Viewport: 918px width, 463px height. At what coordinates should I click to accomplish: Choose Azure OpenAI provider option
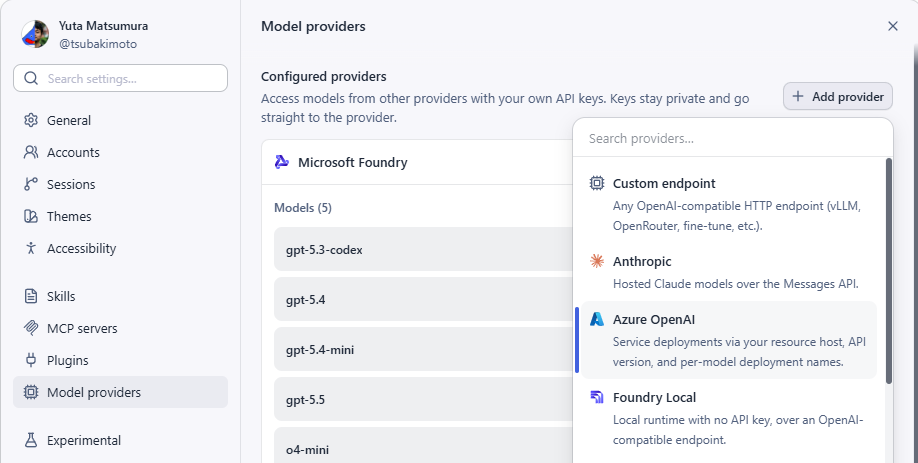728,340
